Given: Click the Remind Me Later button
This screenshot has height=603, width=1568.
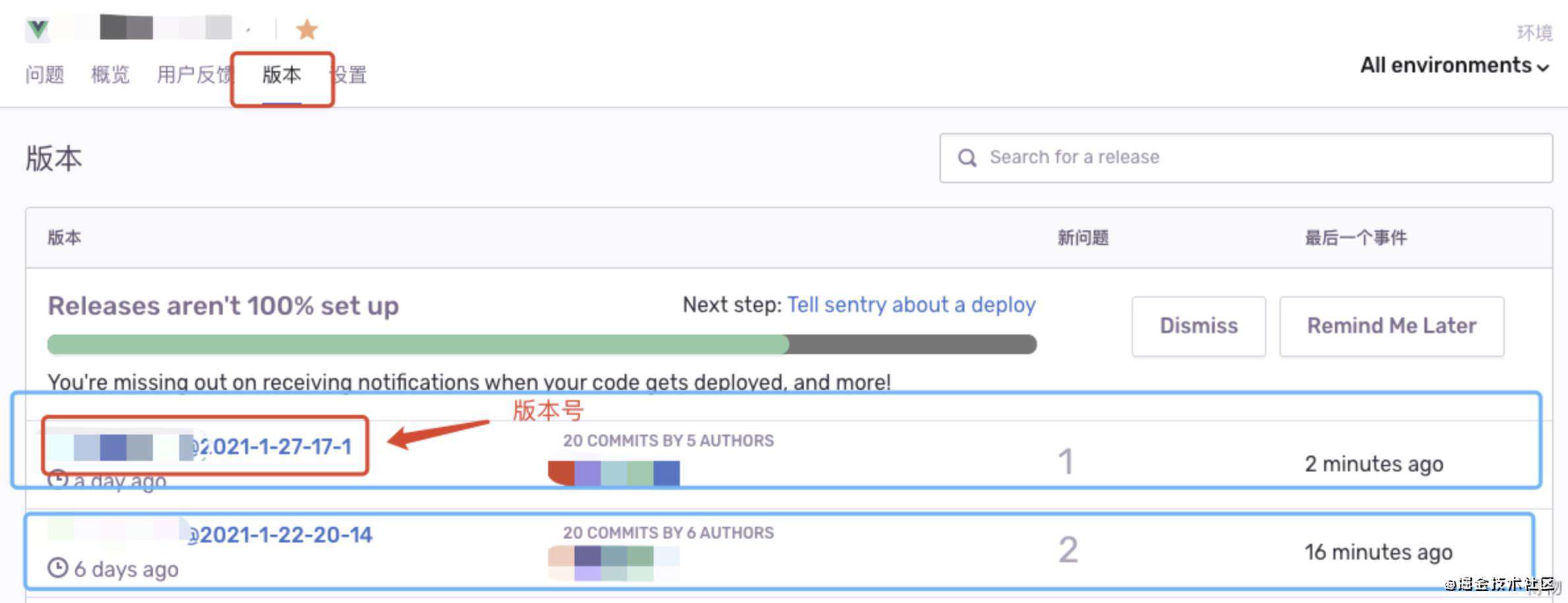Looking at the screenshot, I should pyautogui.click(x=1391, y=327).
